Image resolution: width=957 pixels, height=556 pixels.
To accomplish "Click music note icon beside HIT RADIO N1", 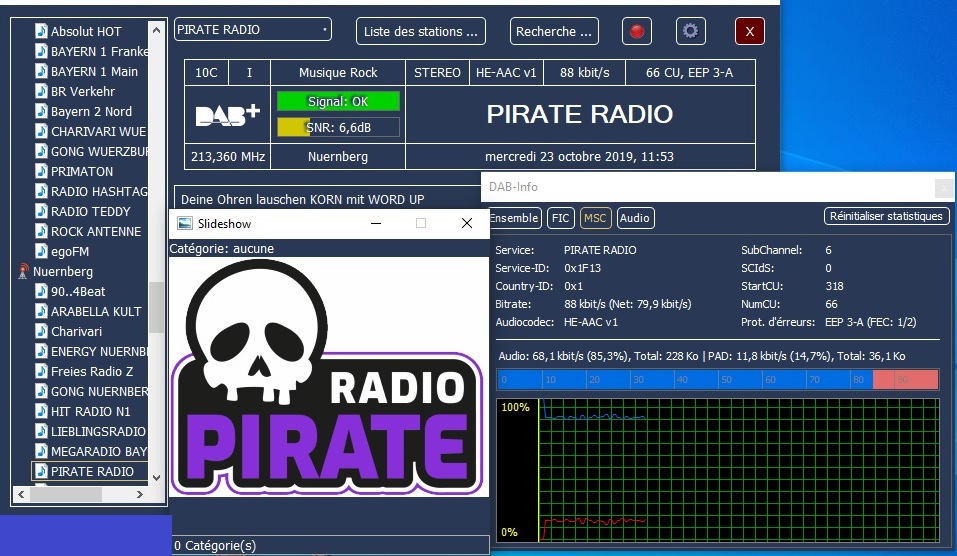I will (41, 411).
